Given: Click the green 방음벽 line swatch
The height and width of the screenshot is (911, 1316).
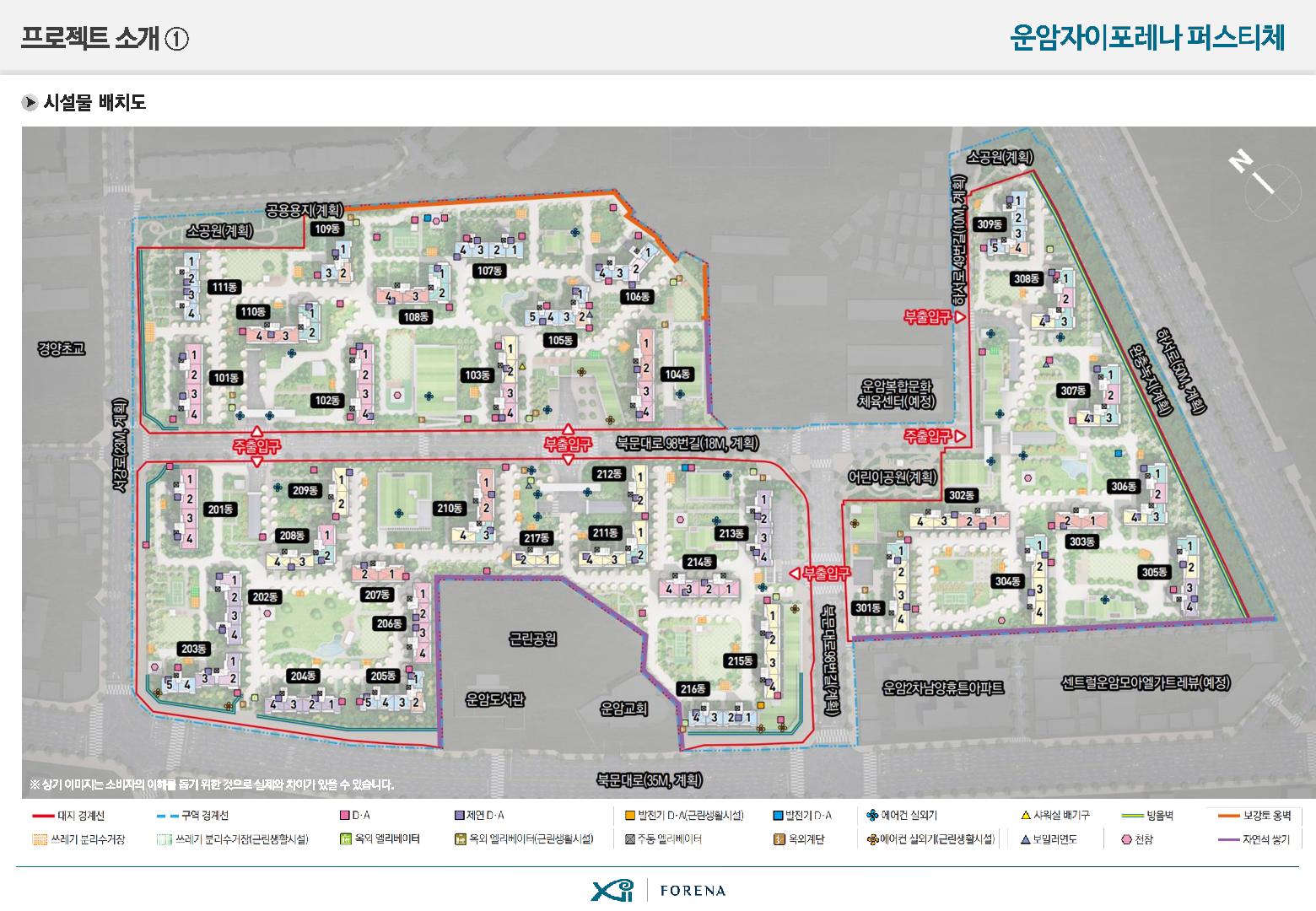Looking at the screenshot, I should tap(1132, 816).
